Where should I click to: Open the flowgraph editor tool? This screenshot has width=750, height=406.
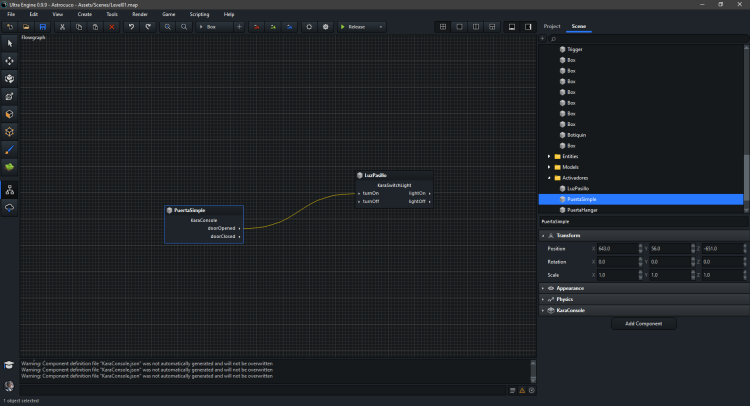tap(10, 189)
